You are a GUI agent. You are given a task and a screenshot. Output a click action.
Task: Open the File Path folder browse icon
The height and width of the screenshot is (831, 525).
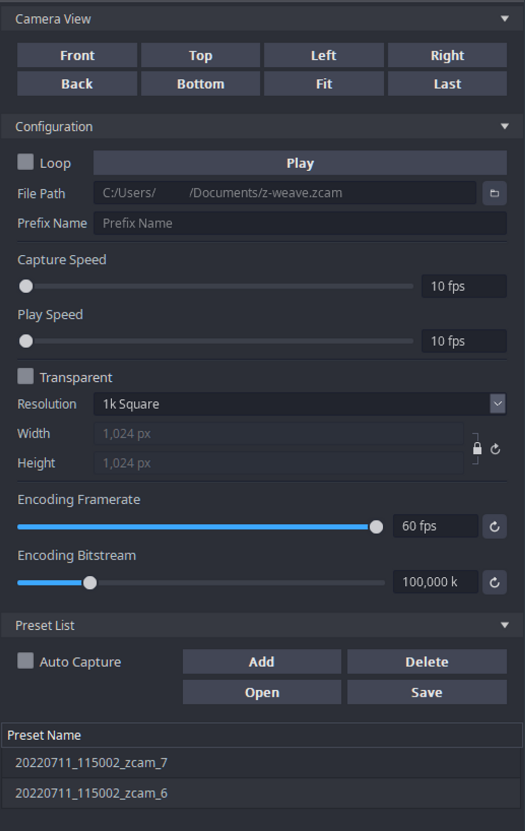[x=494, y=193]
